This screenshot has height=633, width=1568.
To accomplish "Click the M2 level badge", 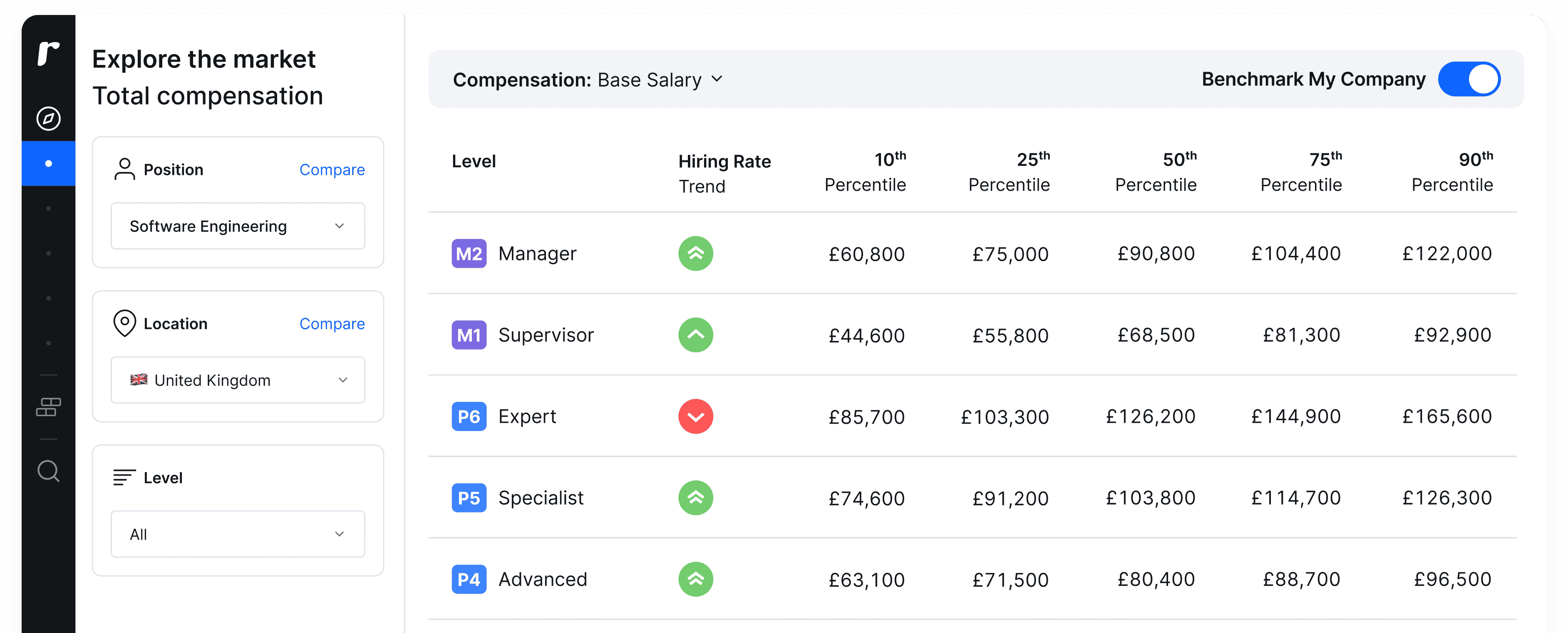I will 469,254.
